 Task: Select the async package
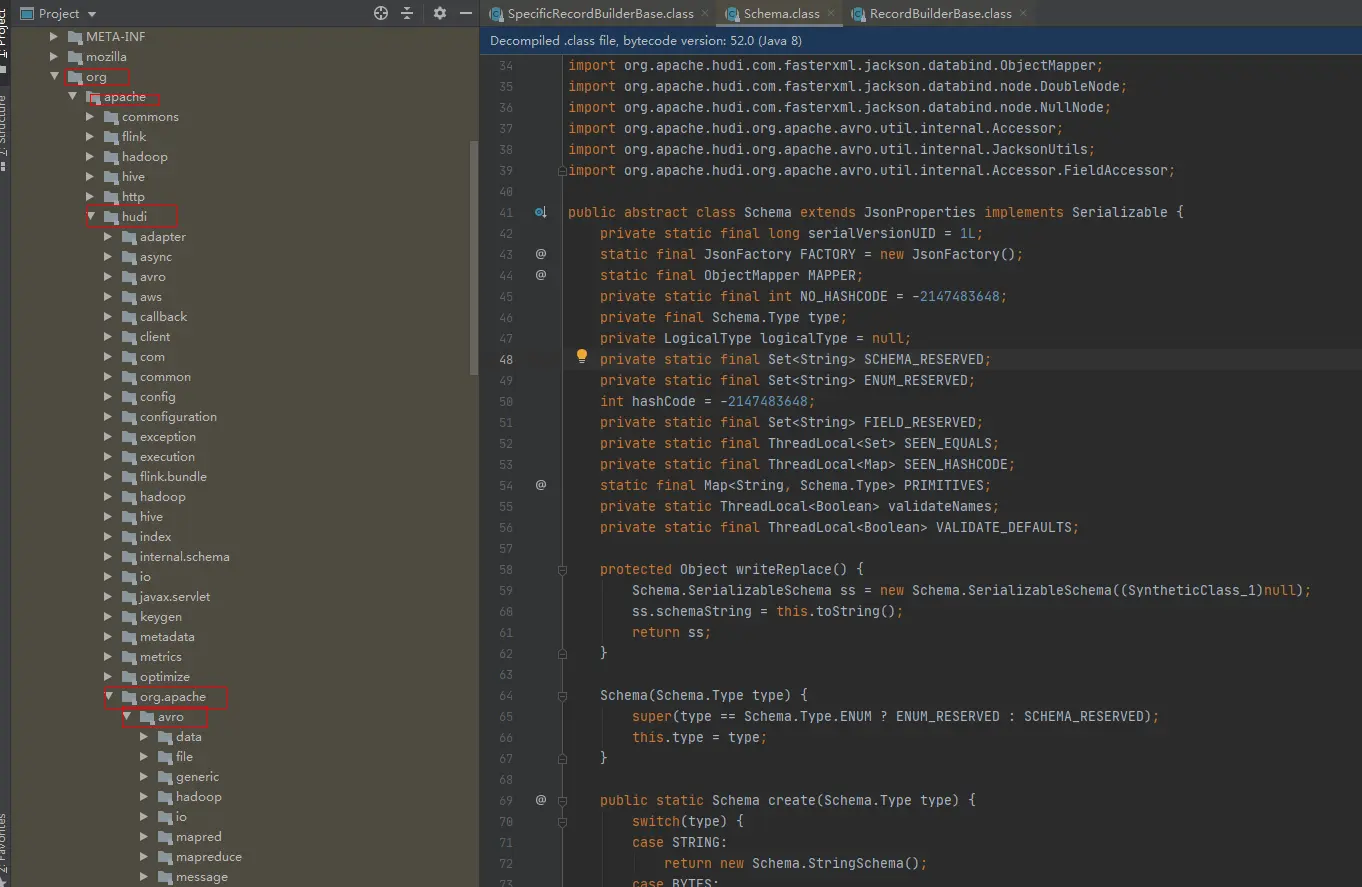tap(155, 257)
